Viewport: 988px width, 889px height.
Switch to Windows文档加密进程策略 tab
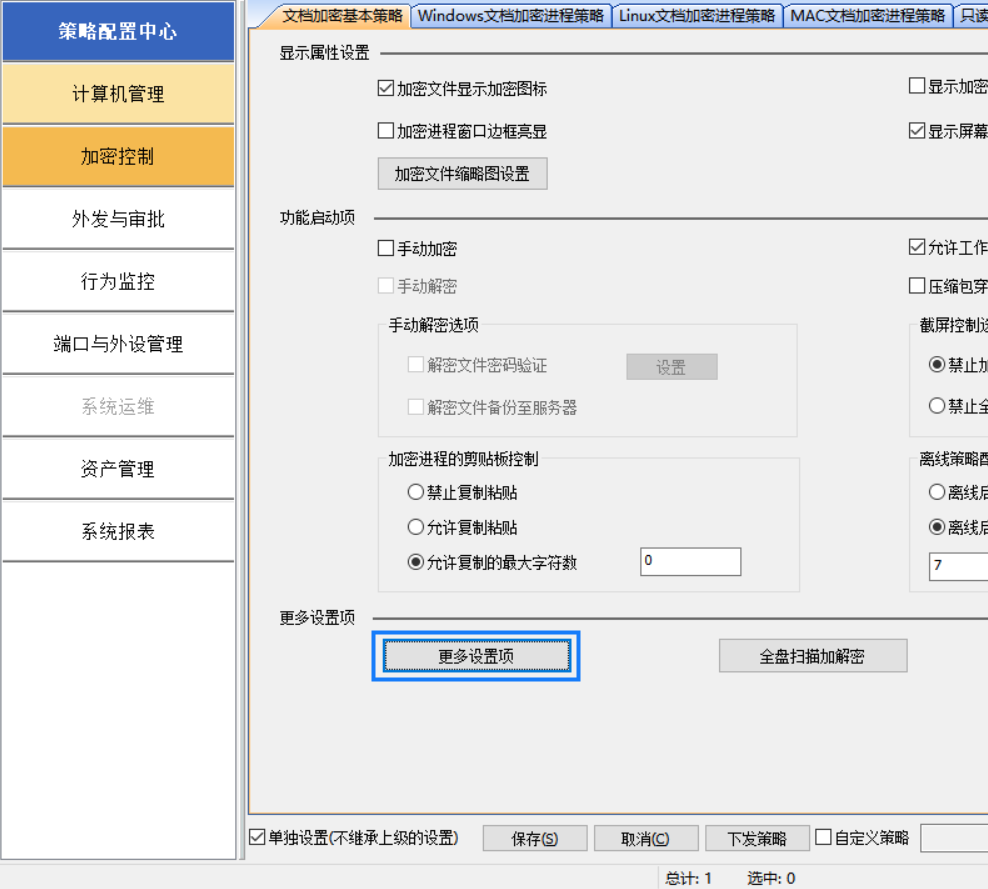click(x=510, y=15)
